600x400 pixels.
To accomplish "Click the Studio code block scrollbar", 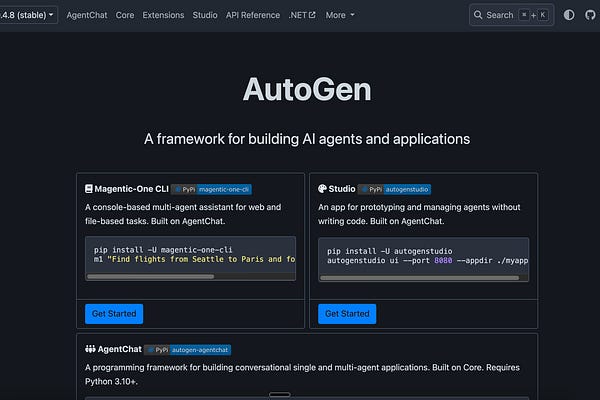I will 419,278.
